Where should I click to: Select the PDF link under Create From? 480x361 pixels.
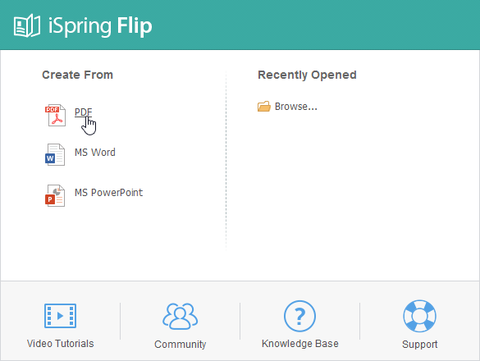83,112
